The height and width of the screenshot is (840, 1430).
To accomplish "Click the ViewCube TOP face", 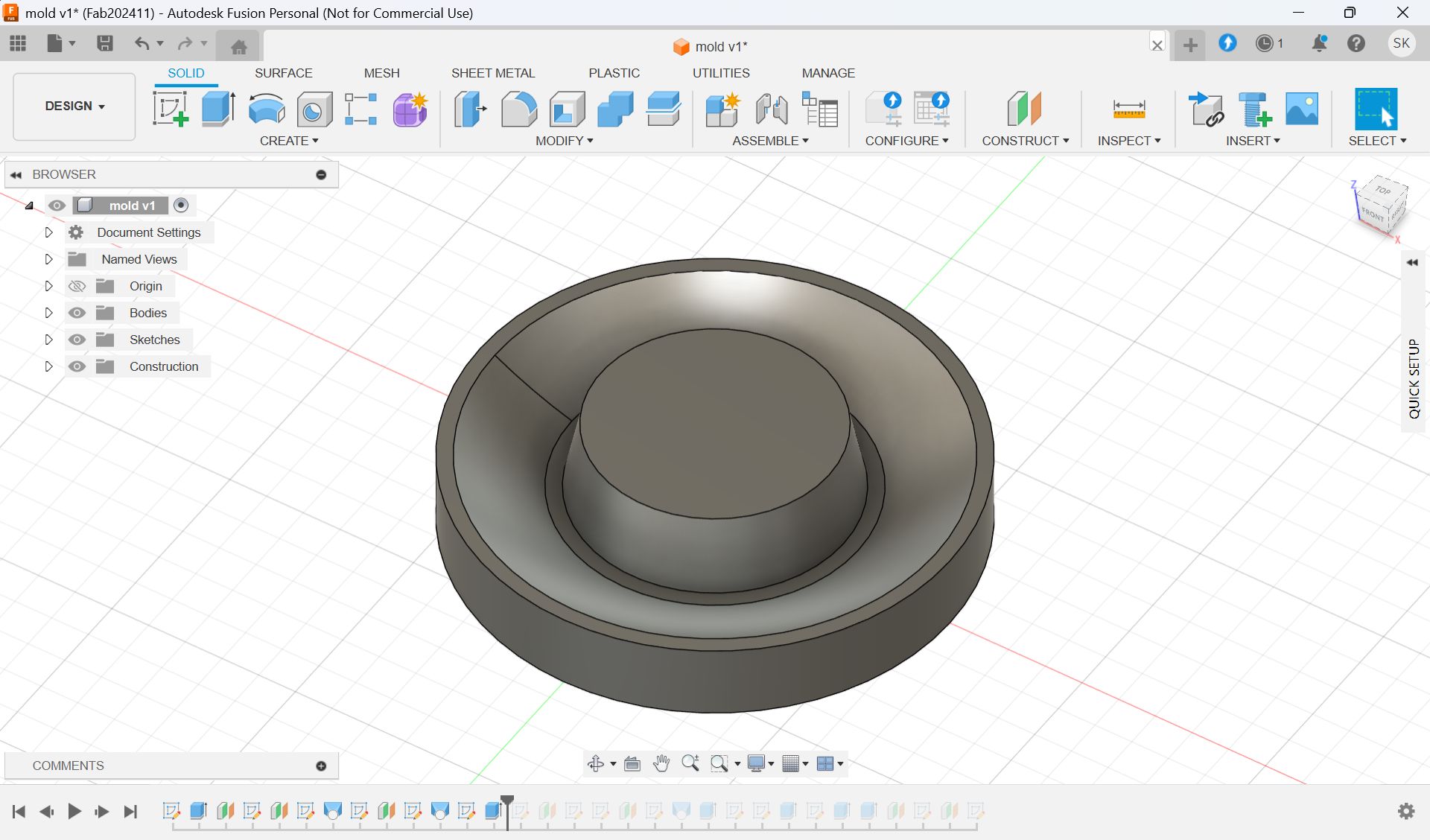I will (x=1383, y=190).
